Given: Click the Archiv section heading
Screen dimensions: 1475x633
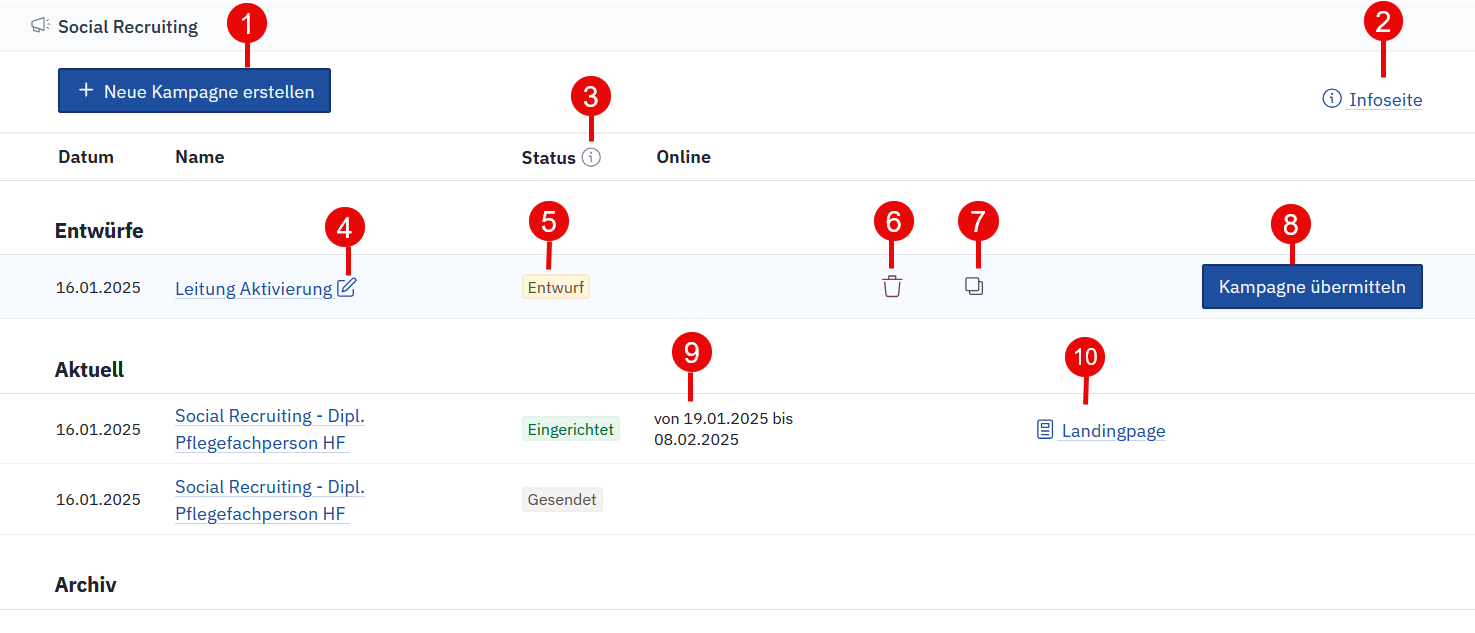Looking at the screenshot, I should coord(86,585).
